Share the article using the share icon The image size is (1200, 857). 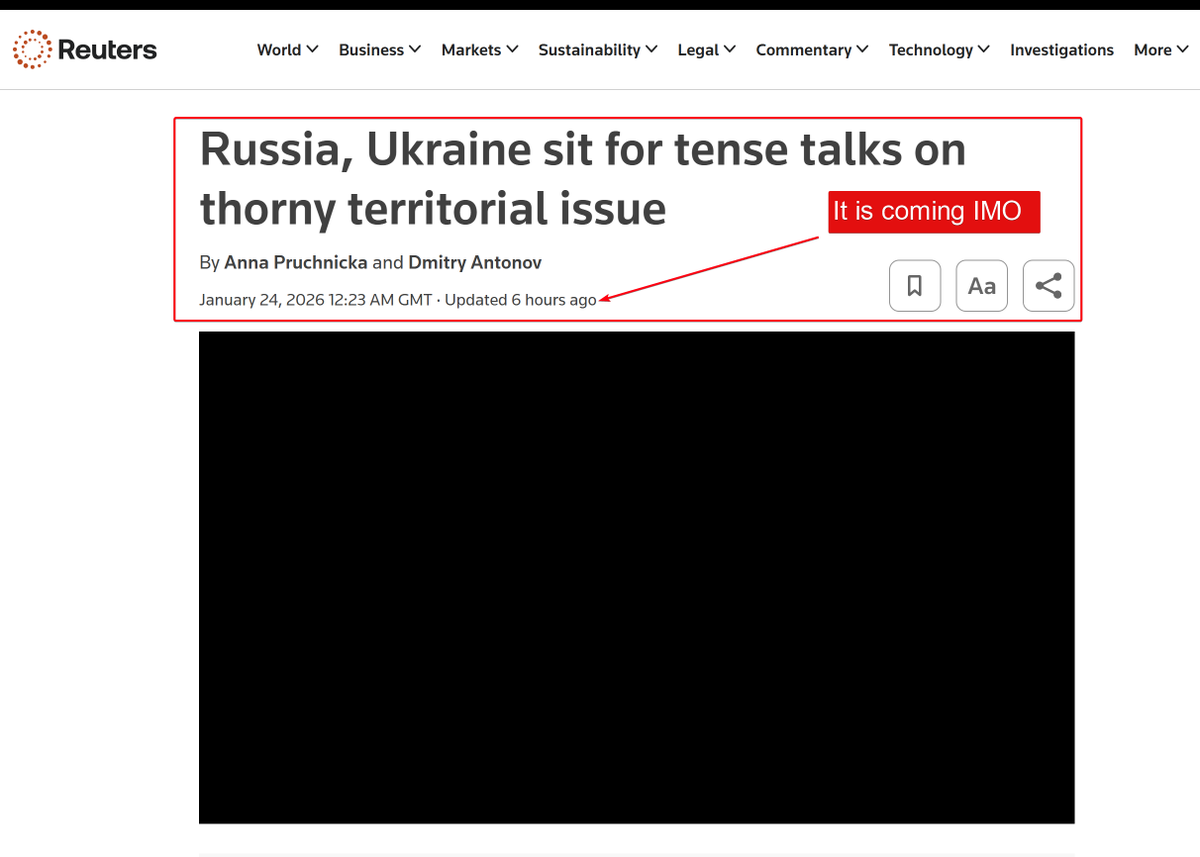[x=1048, y=285]
